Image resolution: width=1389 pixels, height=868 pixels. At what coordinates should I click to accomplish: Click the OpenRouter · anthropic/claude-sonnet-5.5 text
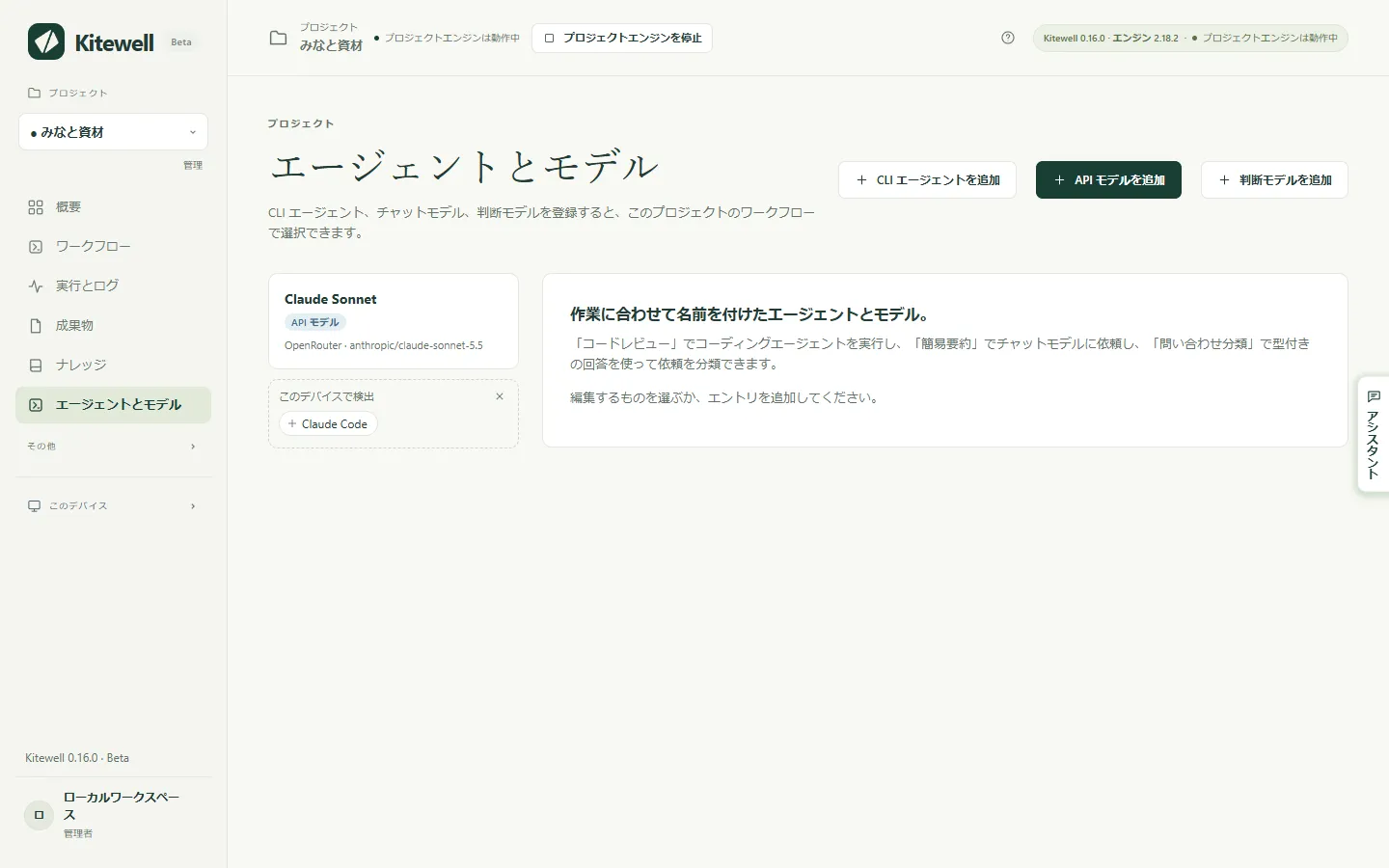click(x=384, y=345)
